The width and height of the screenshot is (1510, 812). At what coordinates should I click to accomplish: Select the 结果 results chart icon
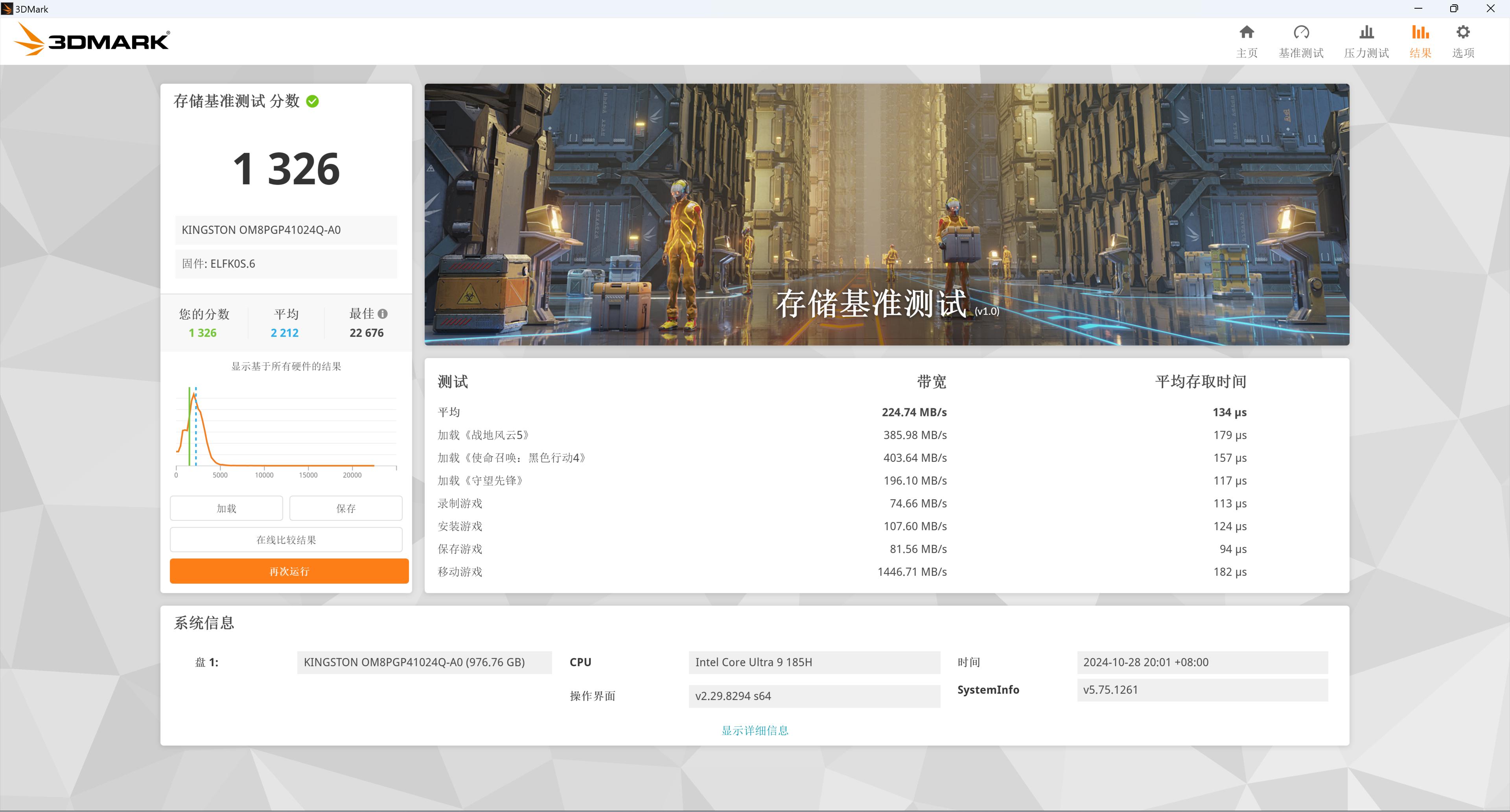[x=1420, y=33]
